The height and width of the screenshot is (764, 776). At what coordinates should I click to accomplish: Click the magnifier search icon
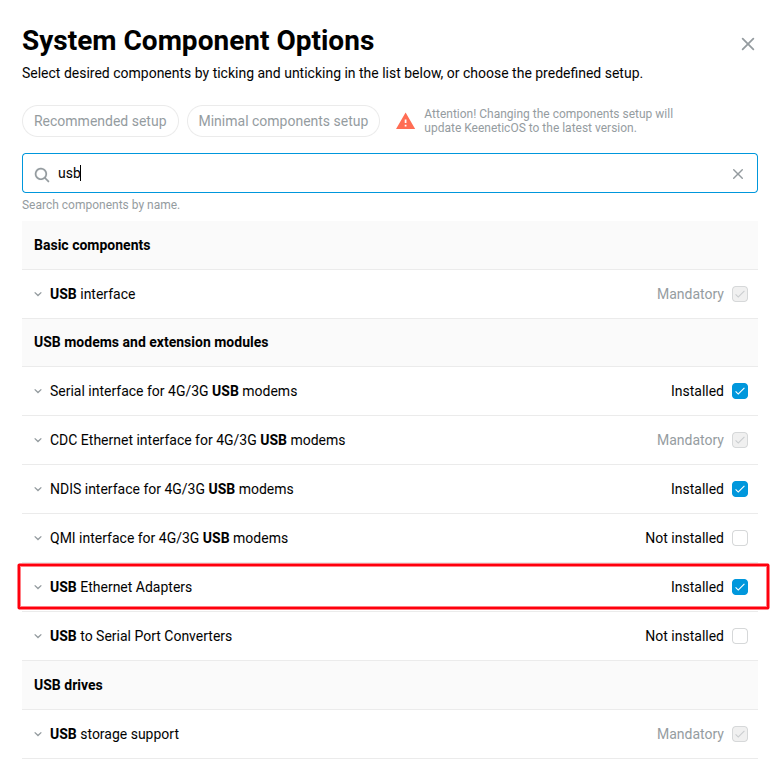pos(42,174)
